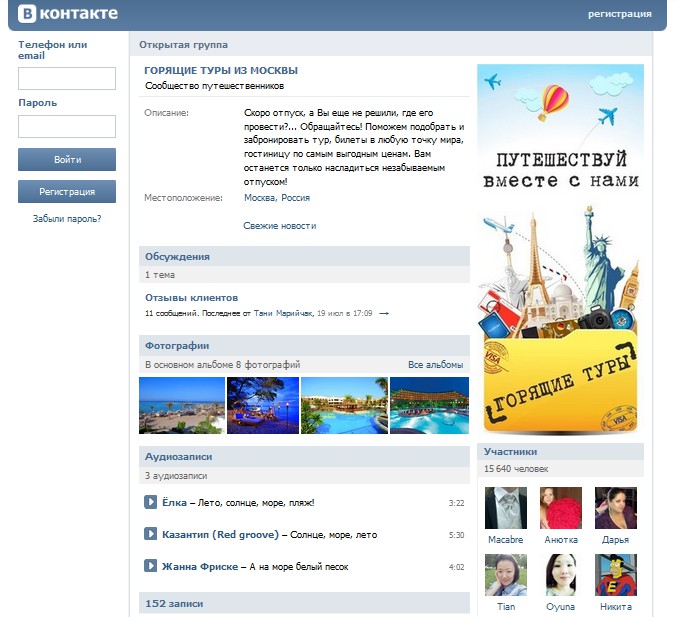Click the Никита member name
Viewport: 677px width, 617px height.
point(616,607)
